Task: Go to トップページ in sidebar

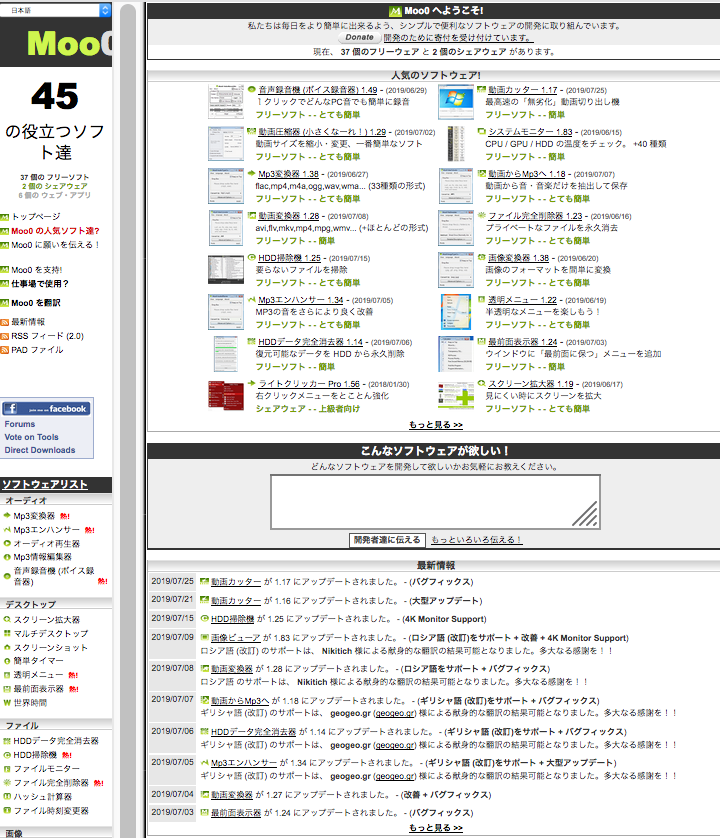Action: [x=36, y=216]
